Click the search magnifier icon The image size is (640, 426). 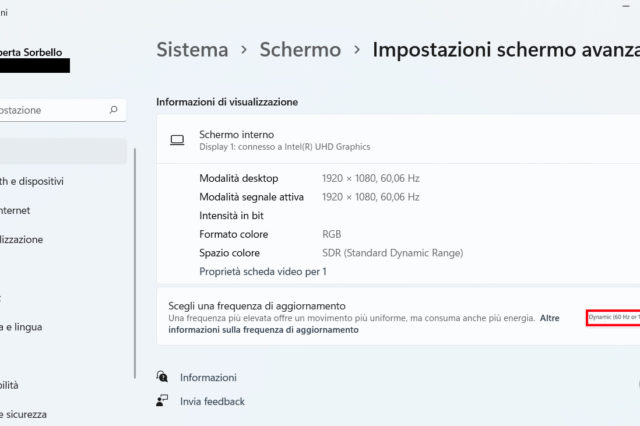coord(114,111)
